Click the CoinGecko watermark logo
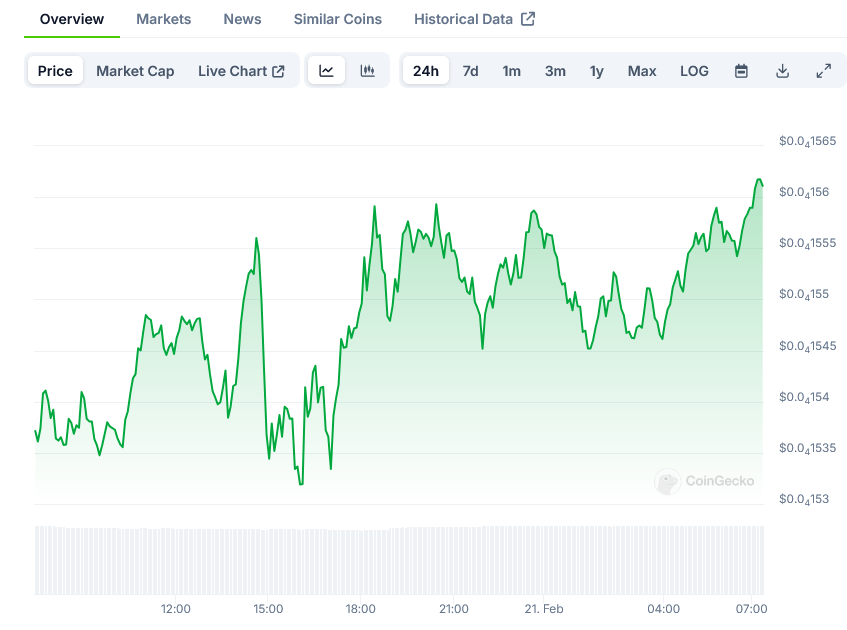The height and width of the screenshot is (630, 847). coord(667,482)
